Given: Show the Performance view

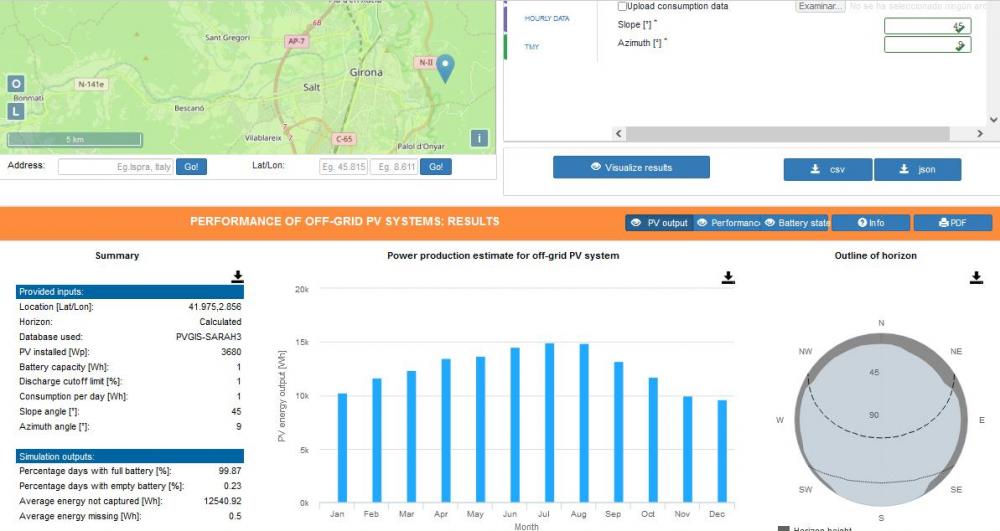Looking at the screenshot, I should [x=728, y=222].
